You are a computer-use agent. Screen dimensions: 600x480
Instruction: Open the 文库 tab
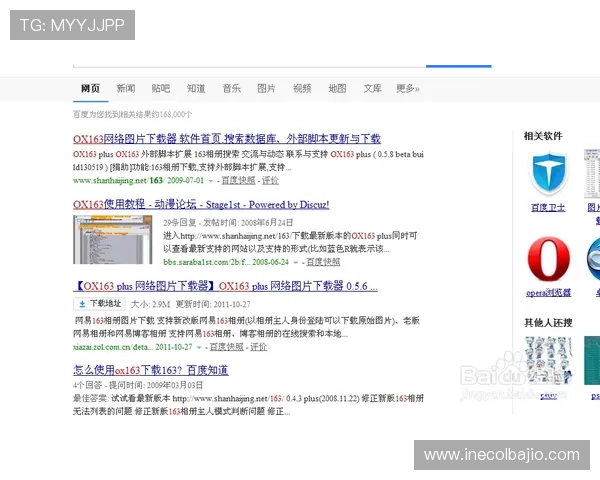tap(372, 89)
